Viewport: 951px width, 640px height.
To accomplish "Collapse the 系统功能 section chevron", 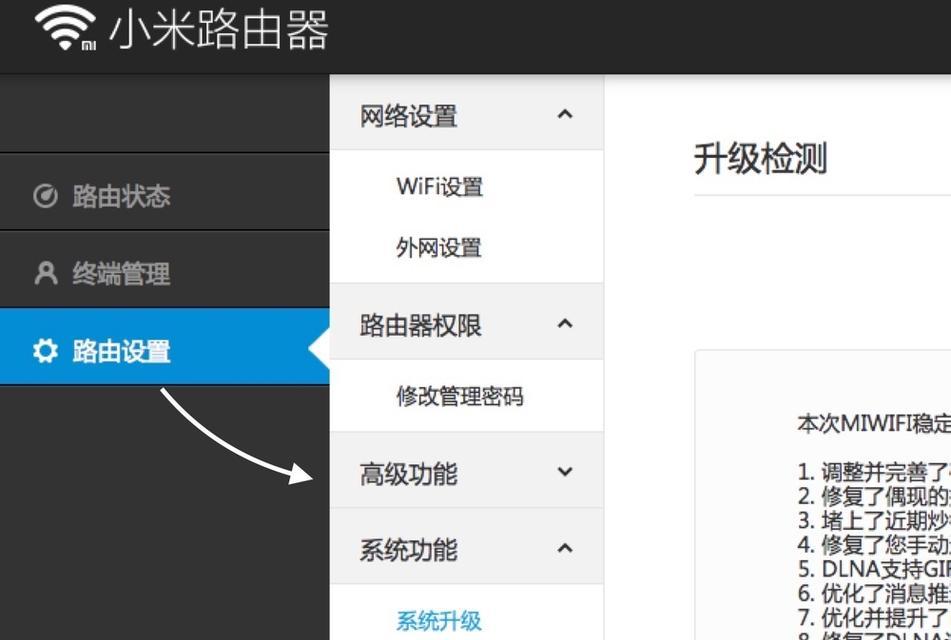I will pos(565,548).
